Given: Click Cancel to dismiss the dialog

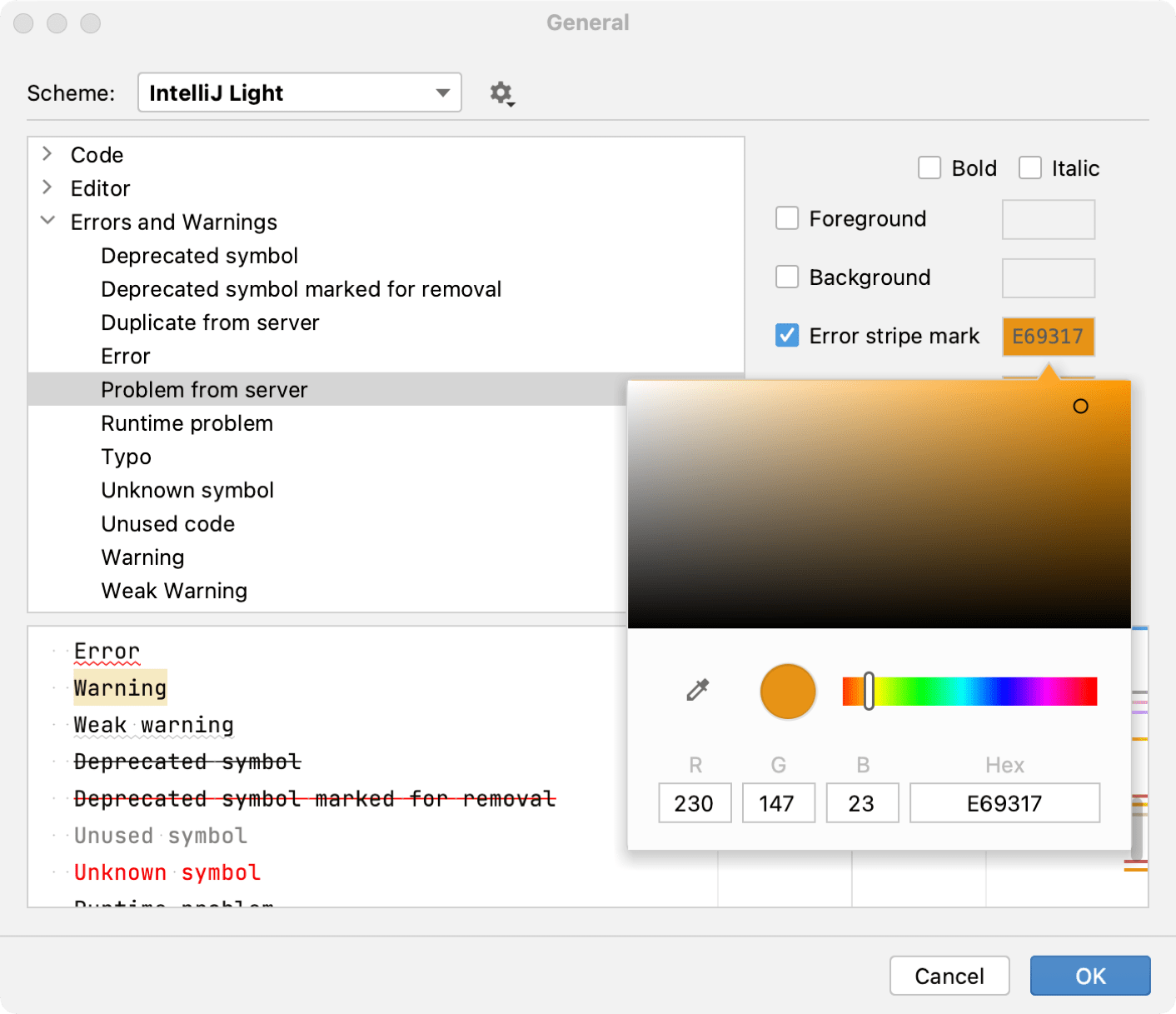Looking at the screenshot, I should 949,976.
